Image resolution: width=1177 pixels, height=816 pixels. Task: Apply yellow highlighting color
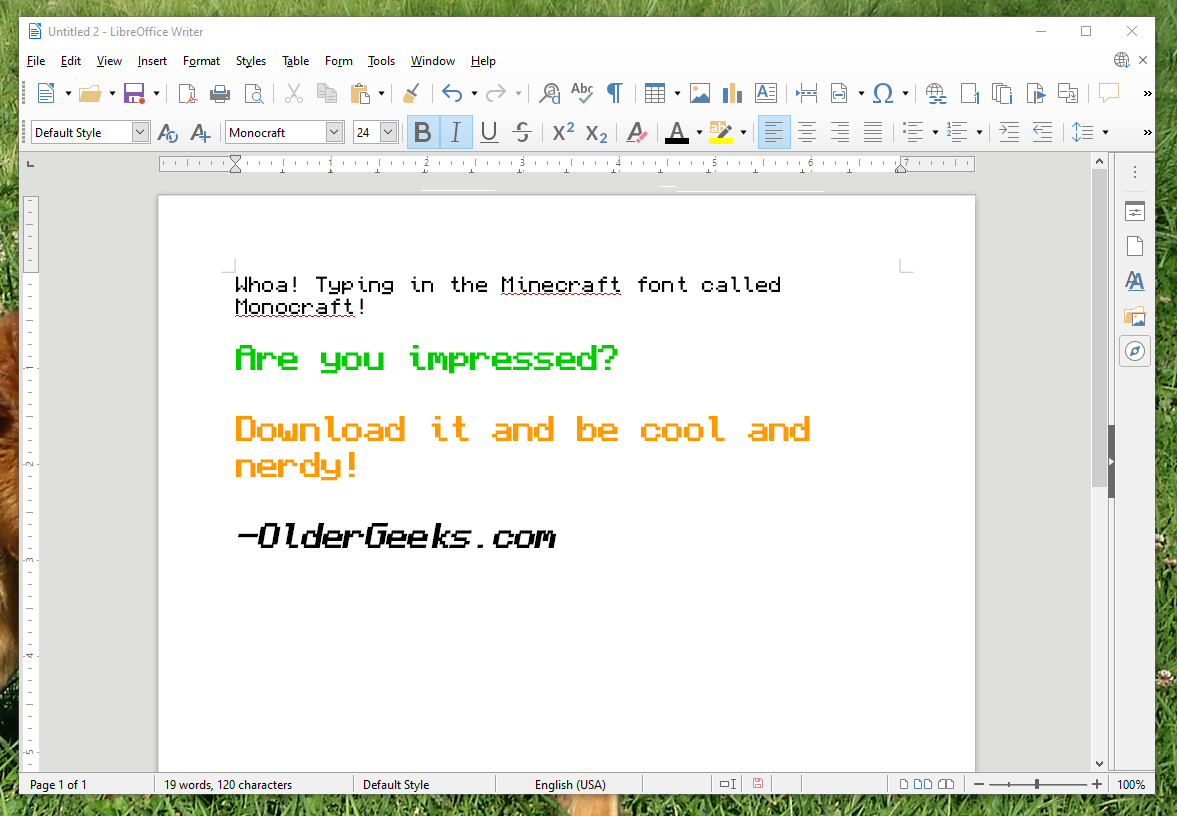[x=721, y=133]
